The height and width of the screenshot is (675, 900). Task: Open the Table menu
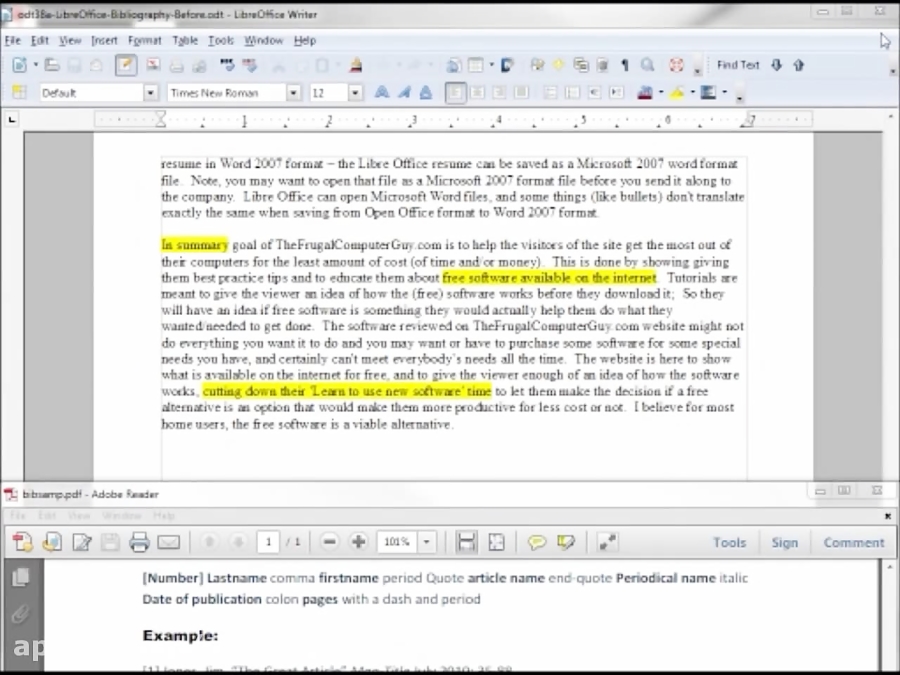(x=184, y=41)
